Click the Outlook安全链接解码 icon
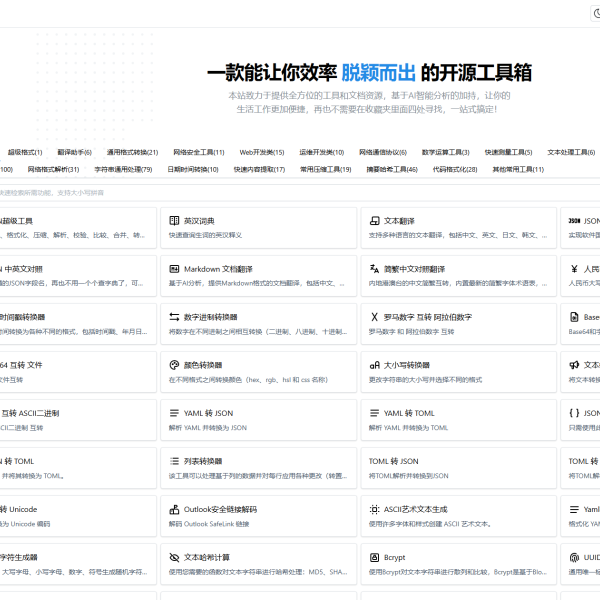 pyautogui.click(x=174, y=509)
